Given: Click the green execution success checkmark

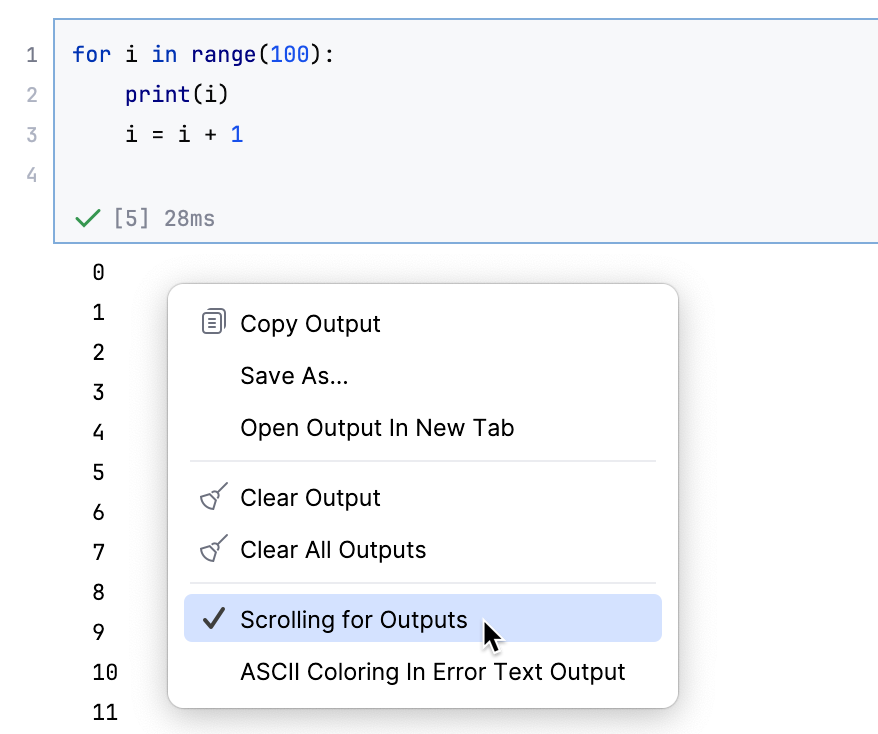Looking at the screenshot, I should click(88, 218).
